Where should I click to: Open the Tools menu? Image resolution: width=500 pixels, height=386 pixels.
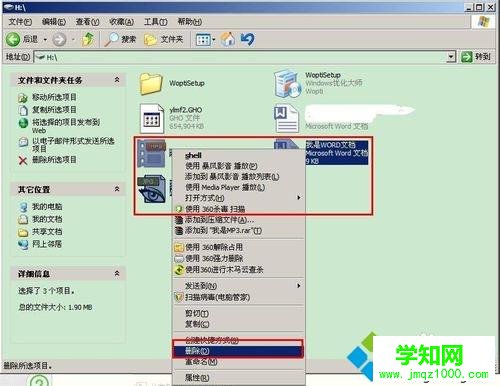pos(155,22)
